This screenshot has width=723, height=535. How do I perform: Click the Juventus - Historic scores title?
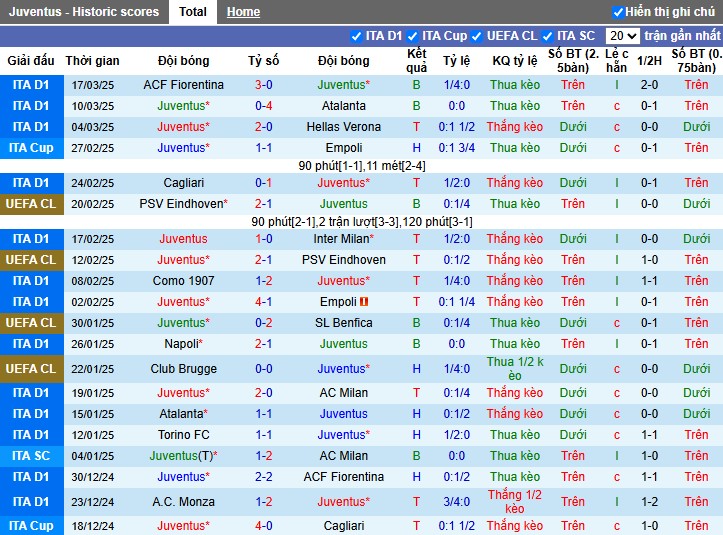pos(84,12)
